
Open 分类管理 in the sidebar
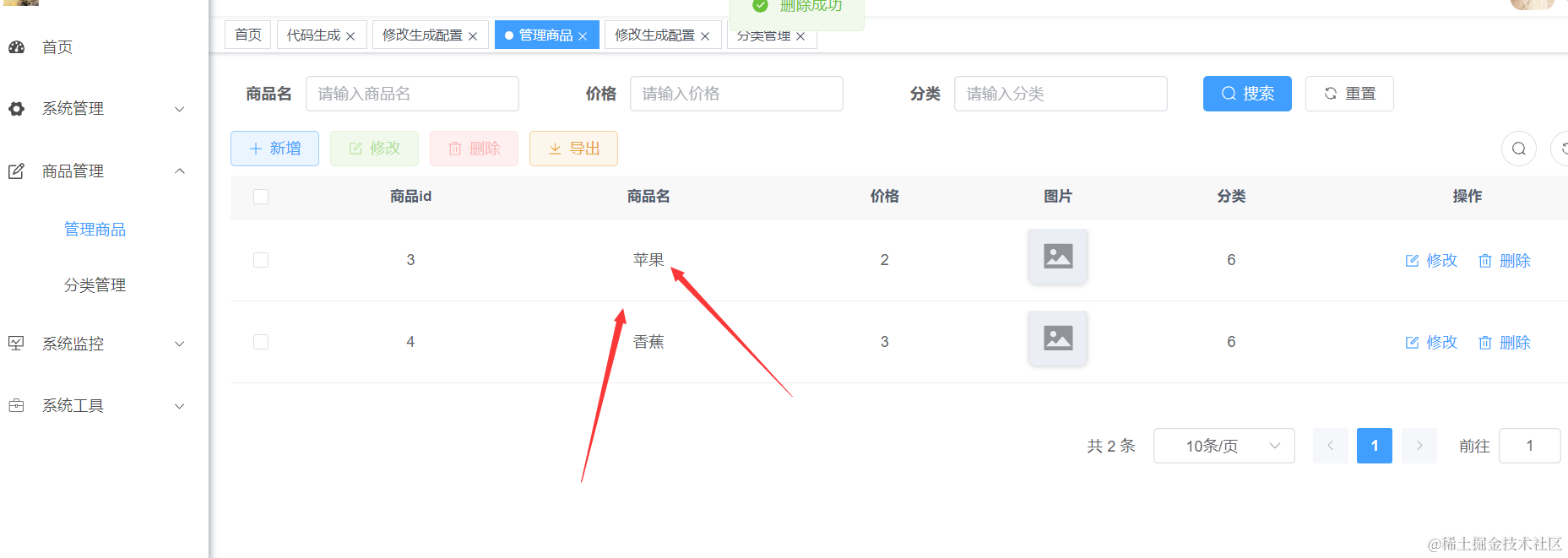95,285
